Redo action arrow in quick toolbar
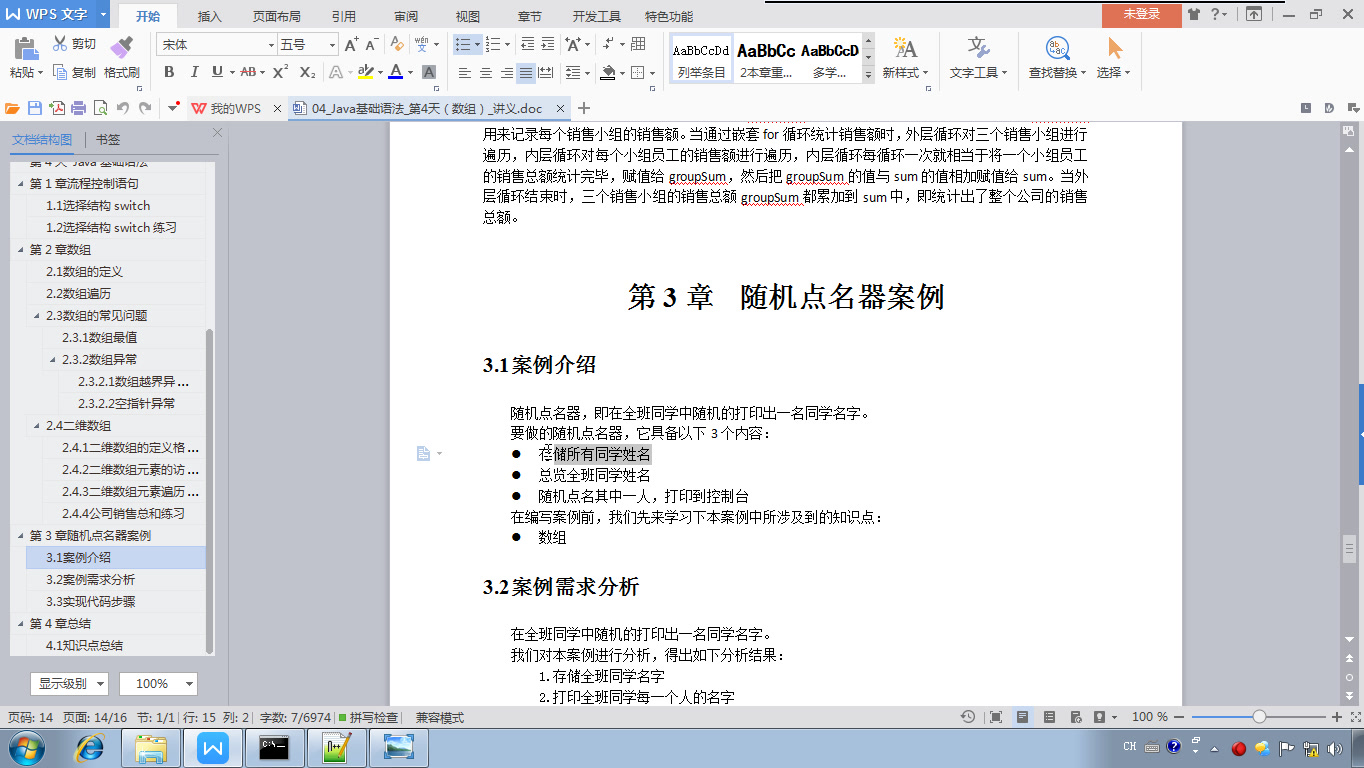The image size is (1364, 768). pos(145,108)
